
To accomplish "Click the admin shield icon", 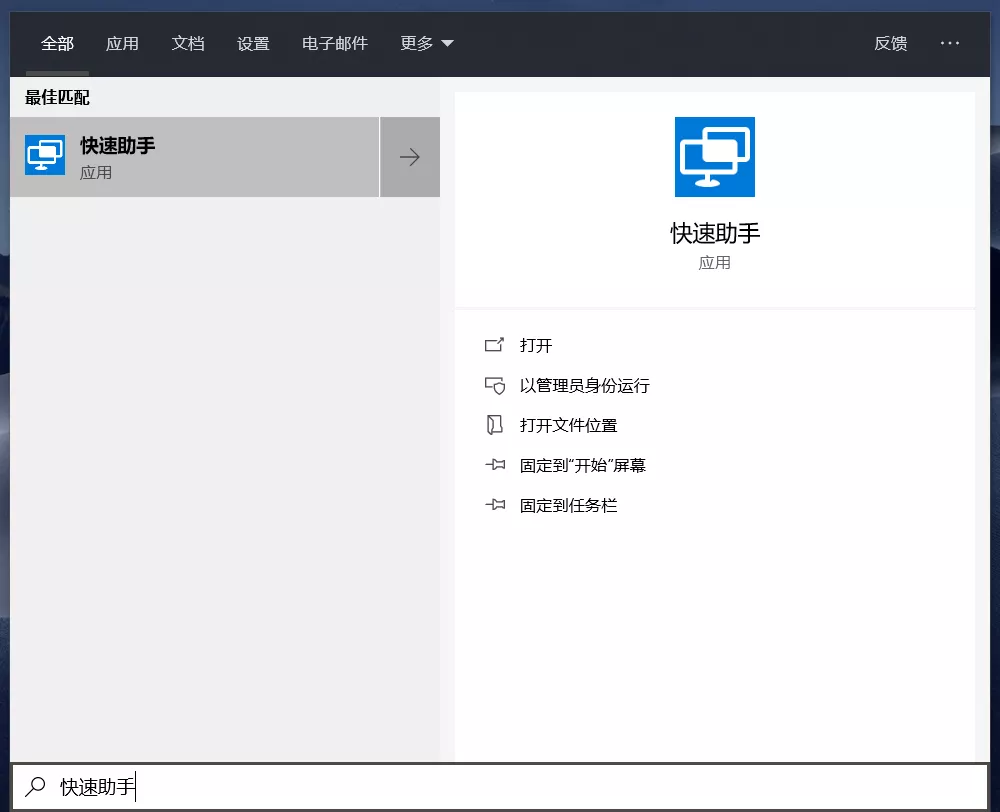I will click(495, 385).
